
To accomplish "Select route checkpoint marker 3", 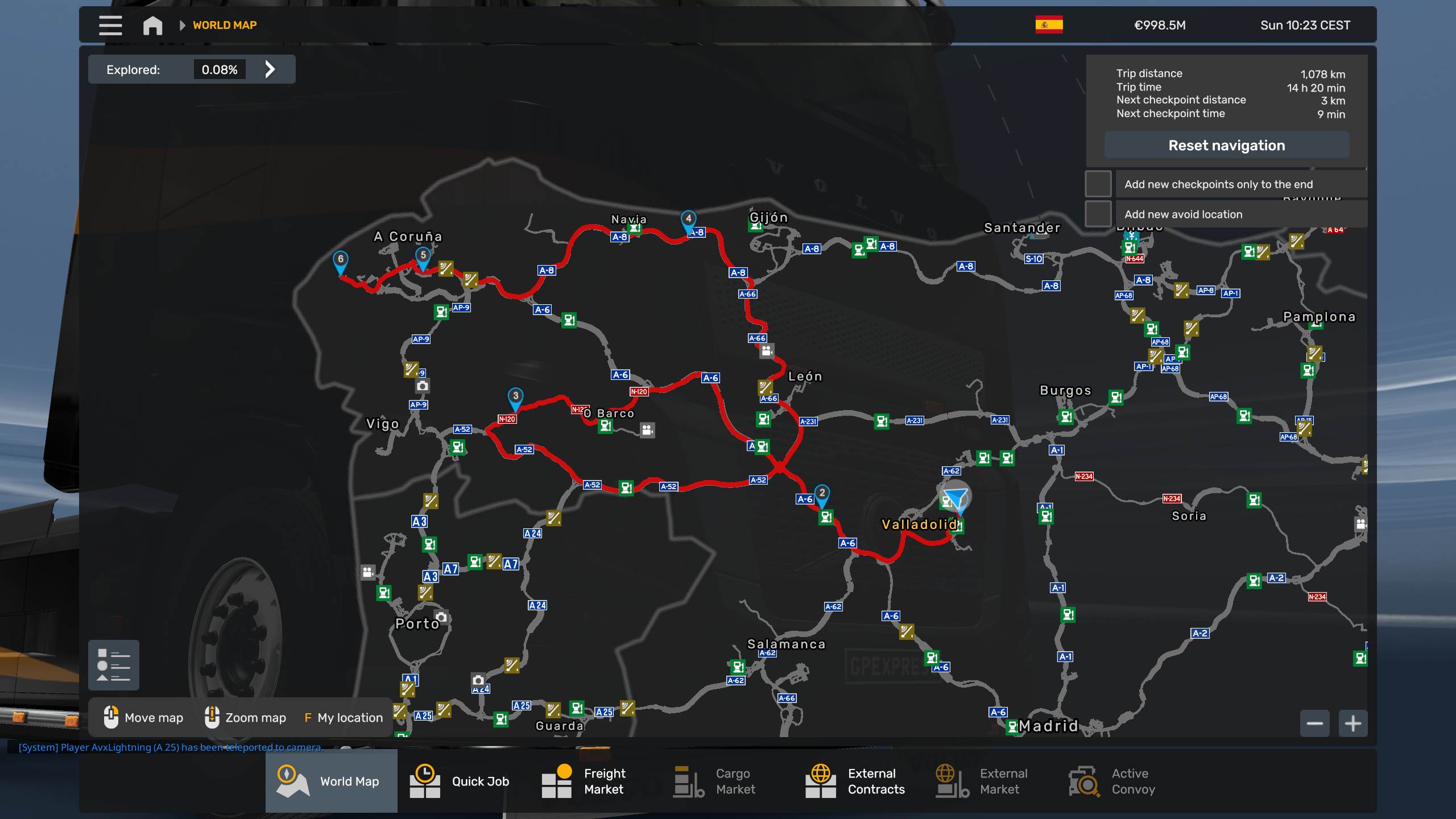I will [x=515, y=397].
